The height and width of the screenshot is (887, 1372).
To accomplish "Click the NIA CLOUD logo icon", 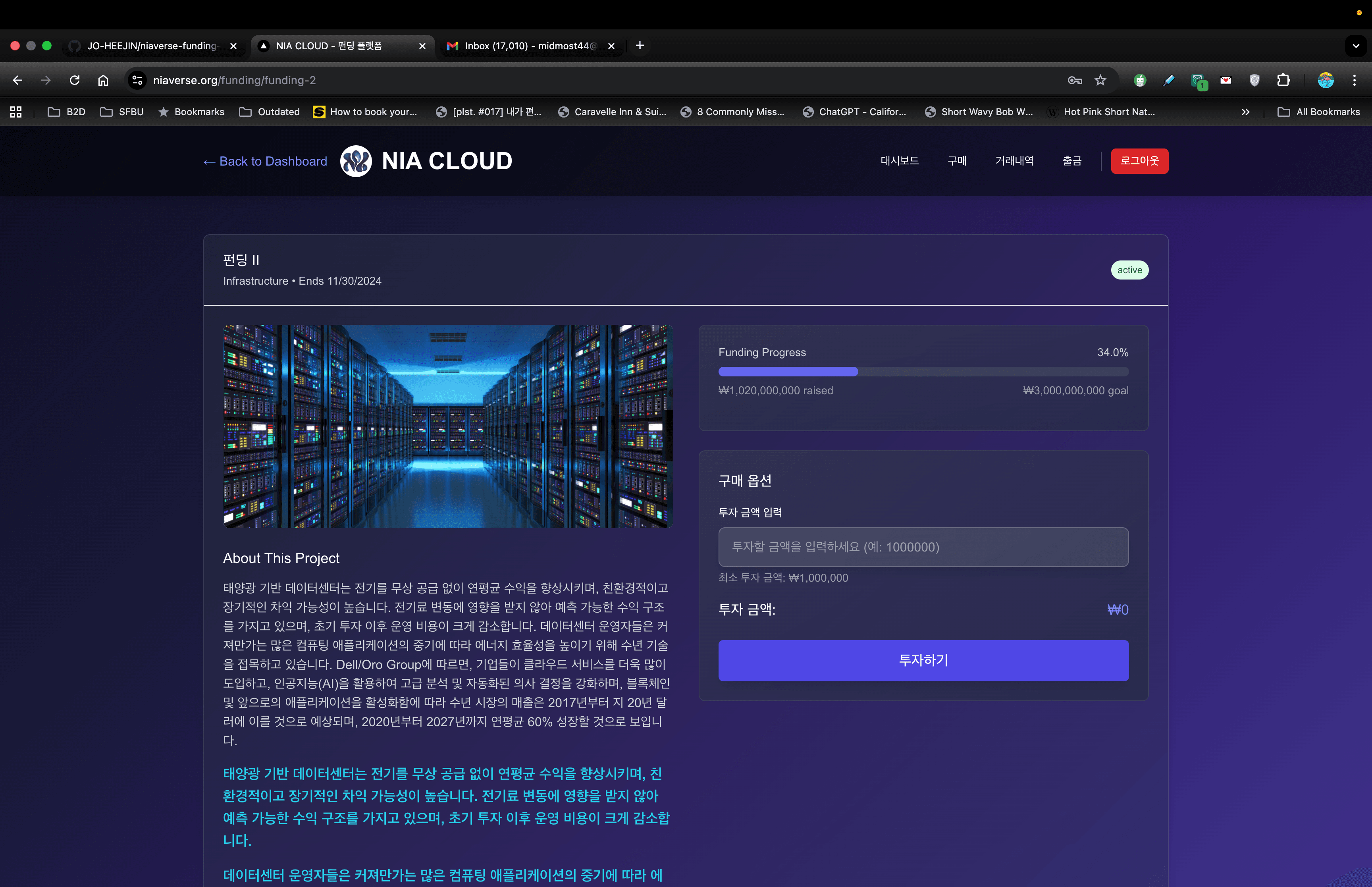I will pos(356,161).
